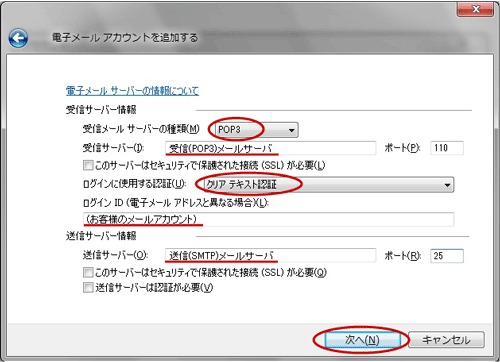The width and height of the screenshot is (500, 362).
Task: Open the POP3 server type dropdown
Action: pos(256,130)
